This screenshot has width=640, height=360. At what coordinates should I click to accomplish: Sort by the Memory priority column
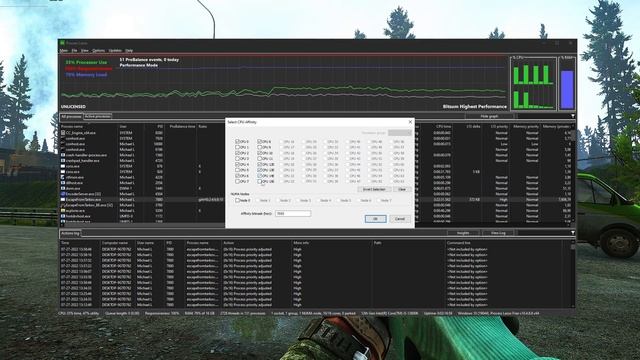[x=527, y=127]
